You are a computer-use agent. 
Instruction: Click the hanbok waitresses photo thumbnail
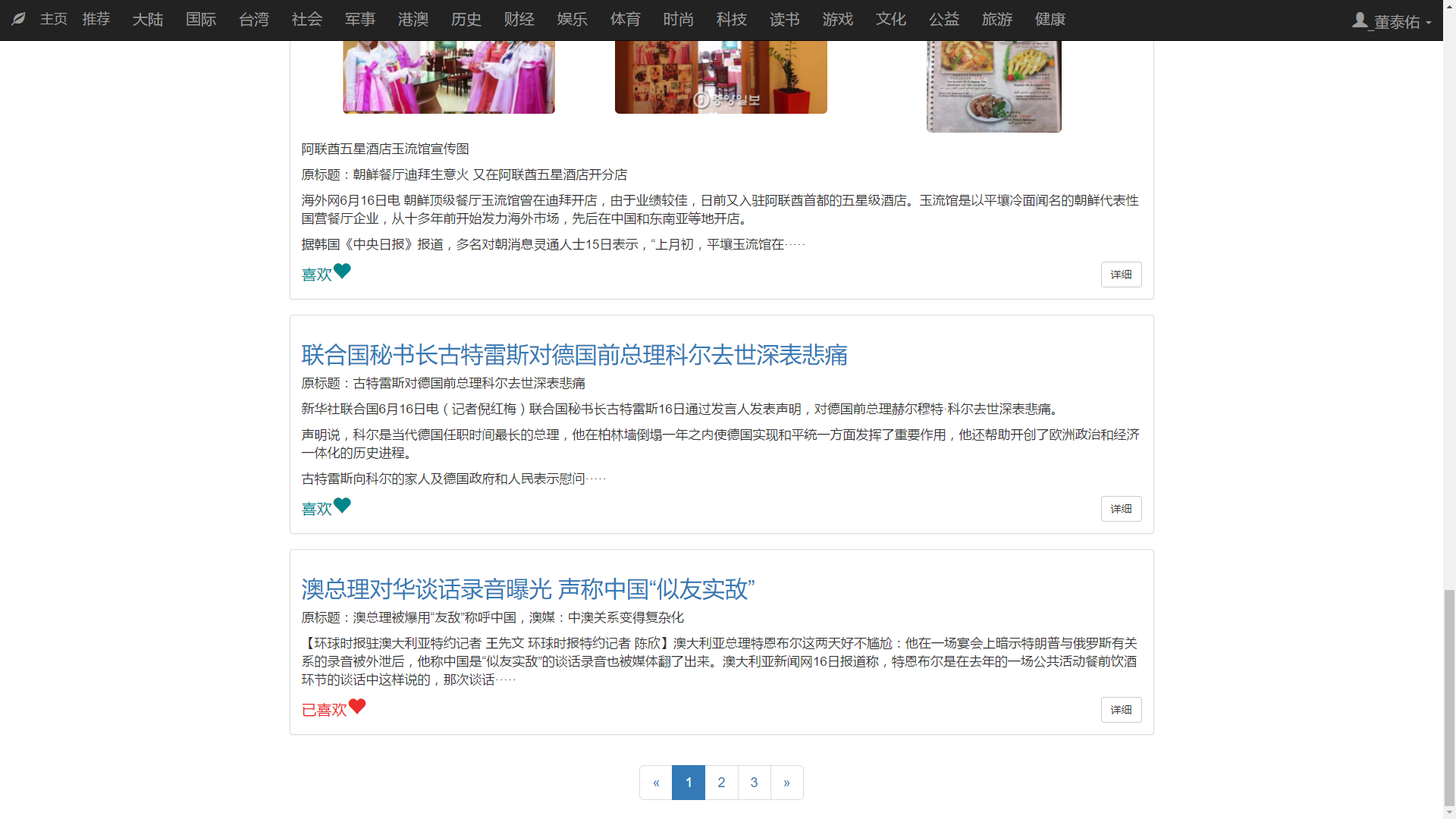pos(449,77)
